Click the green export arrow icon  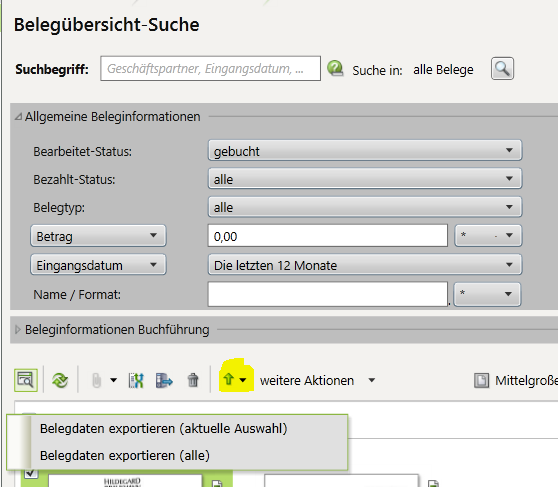click(228, 379)
